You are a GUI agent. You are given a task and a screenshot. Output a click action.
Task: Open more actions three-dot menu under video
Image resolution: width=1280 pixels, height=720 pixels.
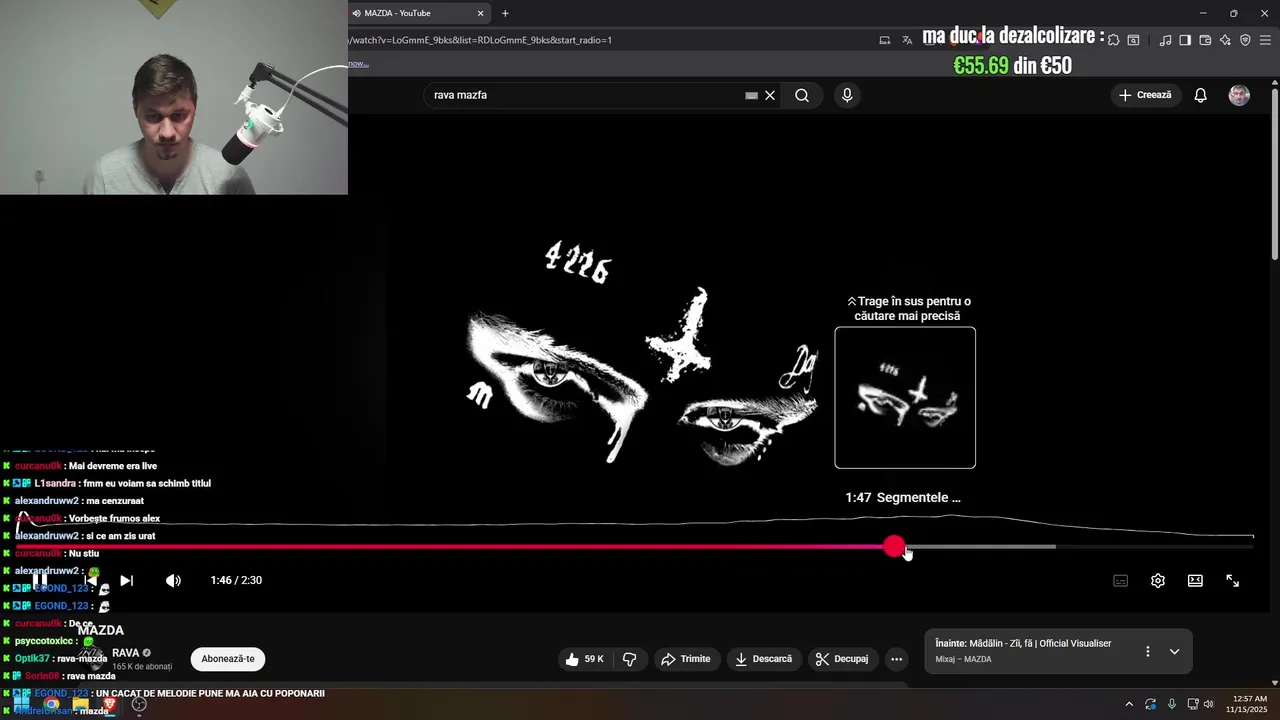896,659
